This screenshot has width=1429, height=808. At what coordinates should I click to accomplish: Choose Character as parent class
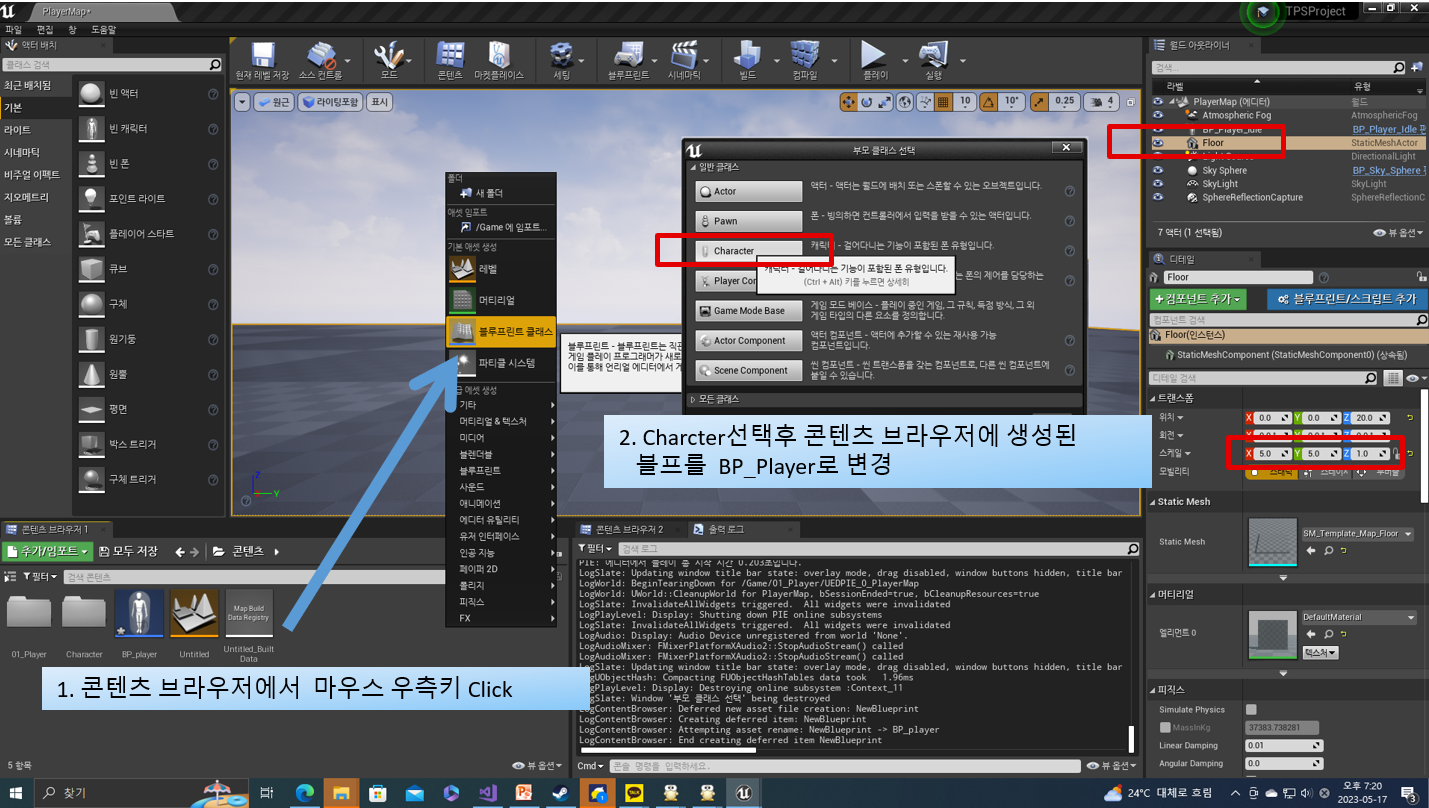[749, 251]
